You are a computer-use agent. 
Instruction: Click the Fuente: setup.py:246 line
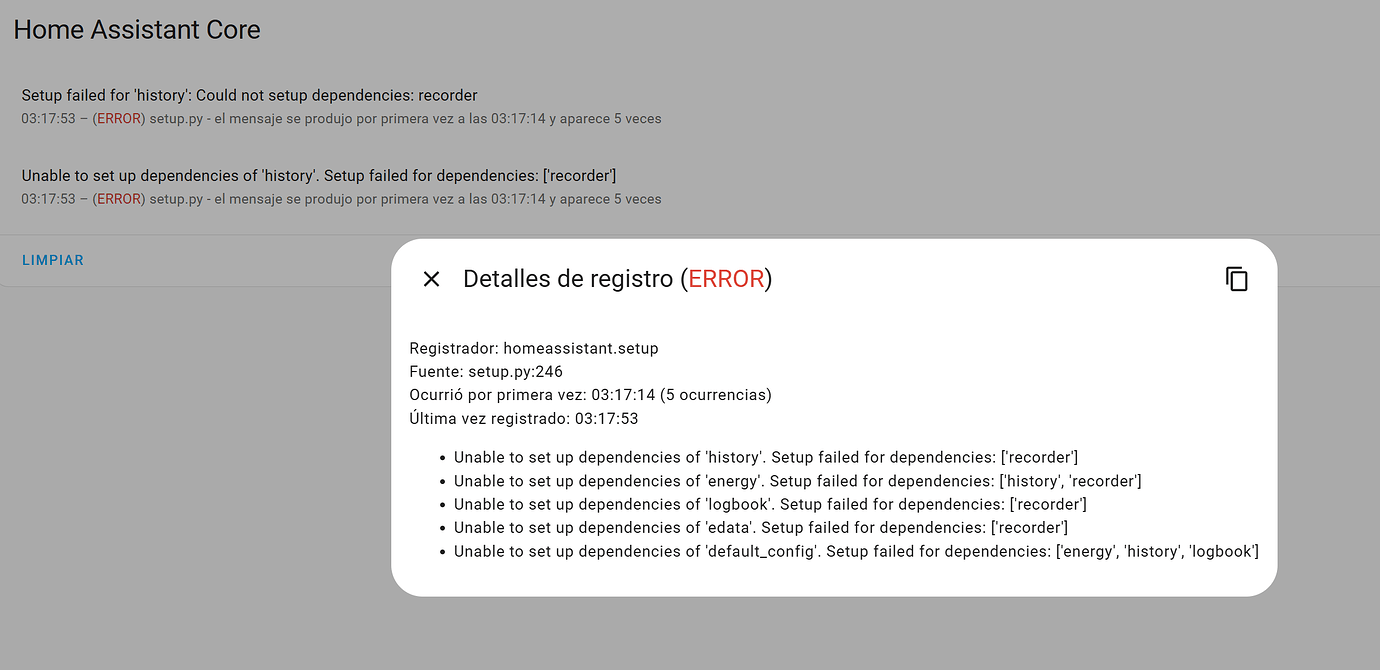[x=486, y=372]
